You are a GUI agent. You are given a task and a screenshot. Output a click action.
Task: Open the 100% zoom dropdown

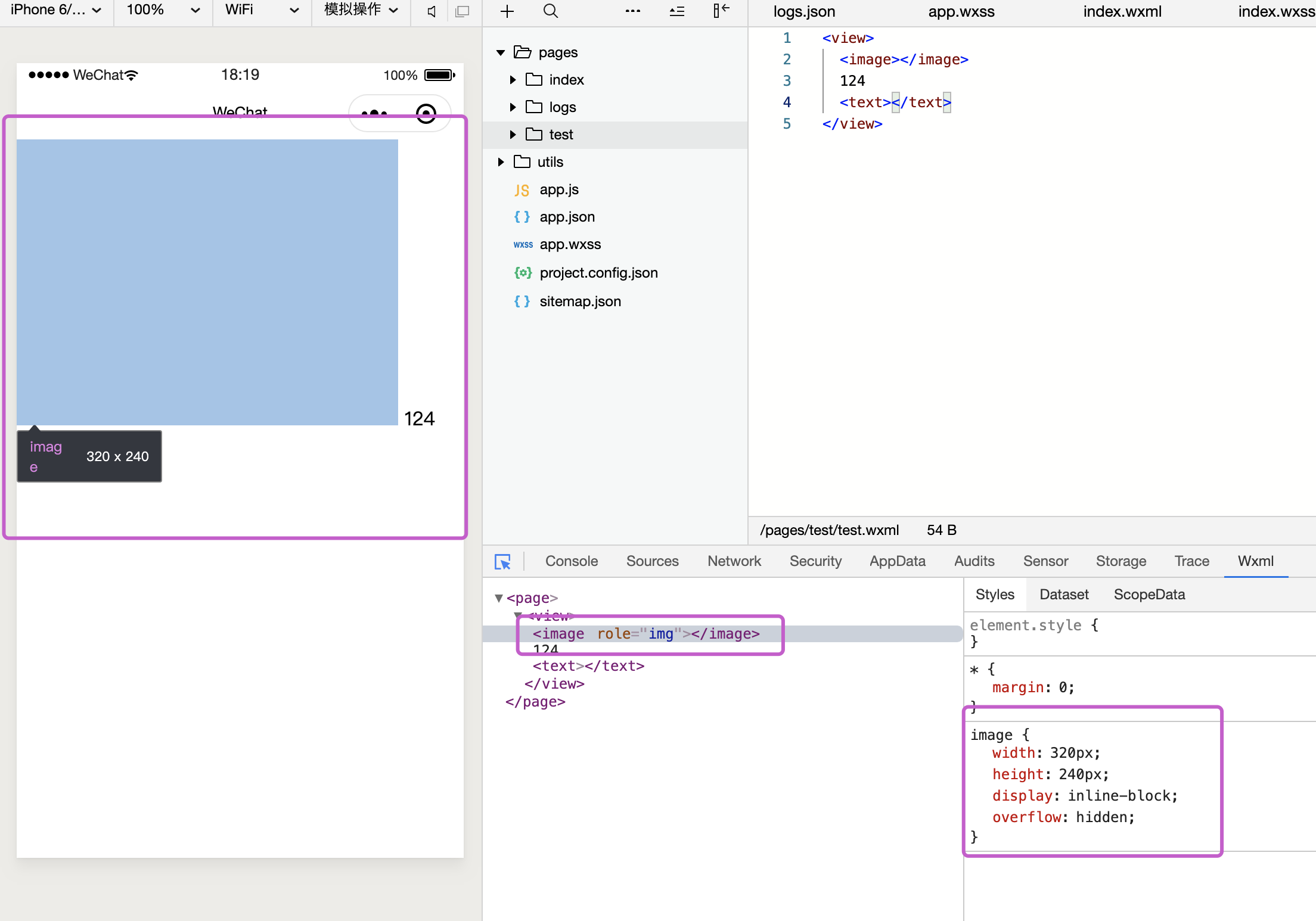pyautogui.click(x=163, y=10)
